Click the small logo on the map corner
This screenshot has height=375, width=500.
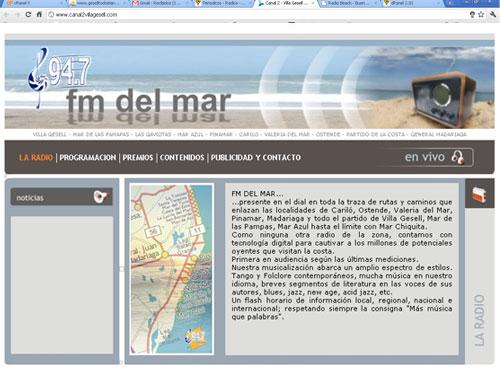point(195,338)
